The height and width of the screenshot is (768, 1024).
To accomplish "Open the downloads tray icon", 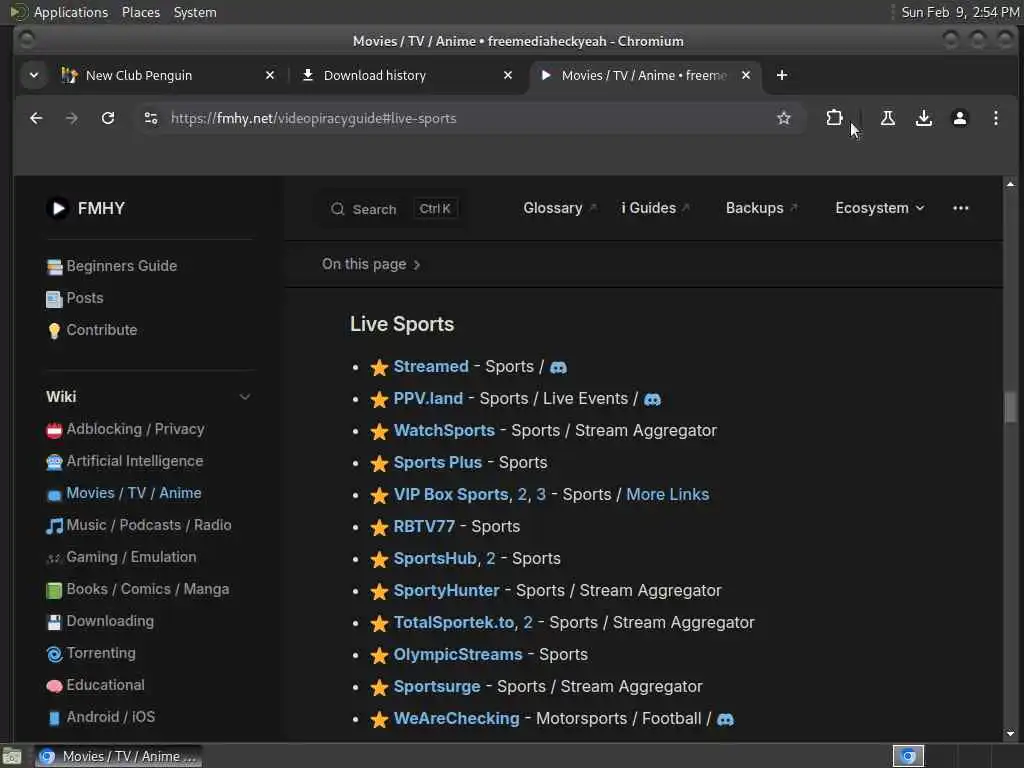I will (x=923, y=118).
